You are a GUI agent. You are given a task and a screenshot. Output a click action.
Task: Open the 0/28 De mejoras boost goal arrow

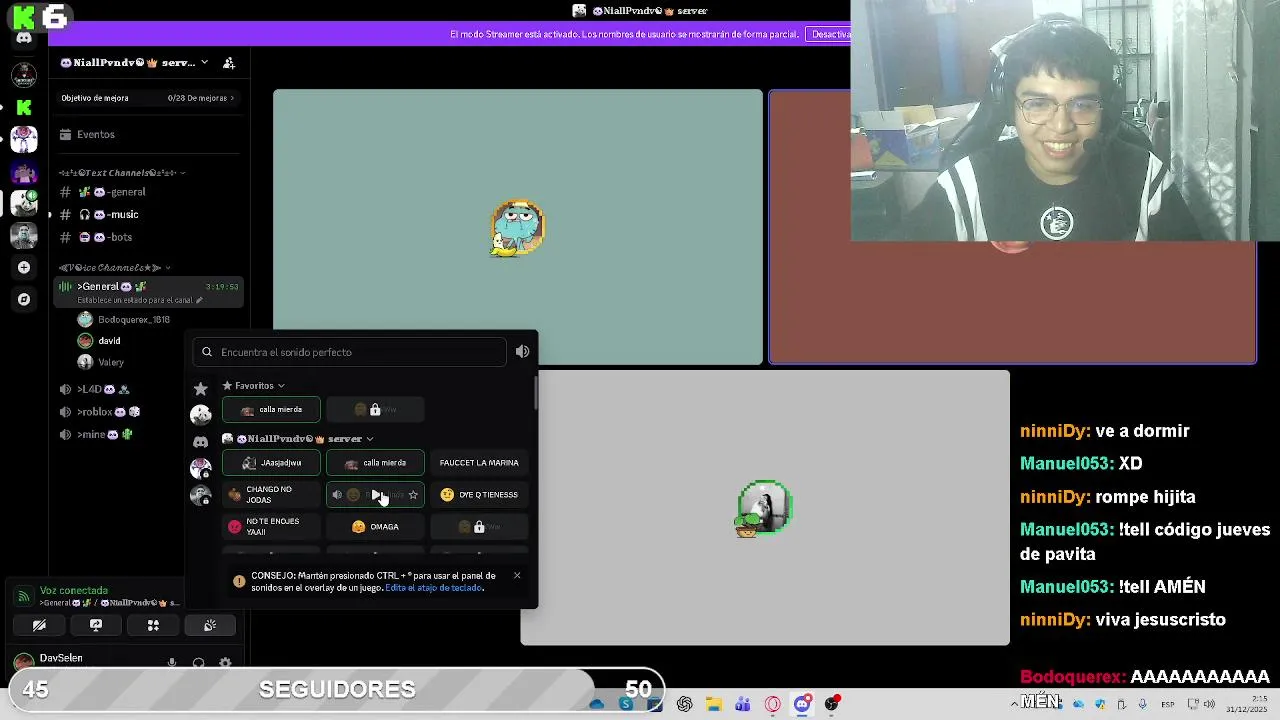point(231,98)
